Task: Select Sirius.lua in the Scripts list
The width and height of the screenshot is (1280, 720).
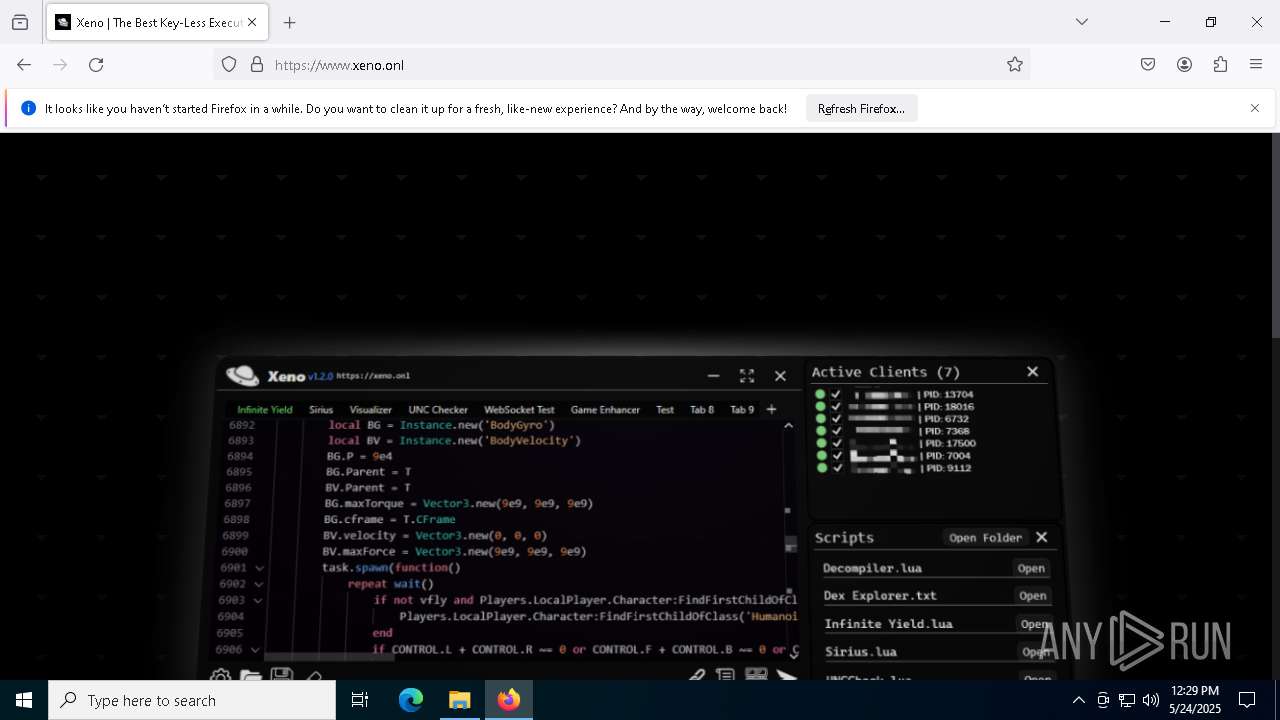Action: tap(861, 652)
